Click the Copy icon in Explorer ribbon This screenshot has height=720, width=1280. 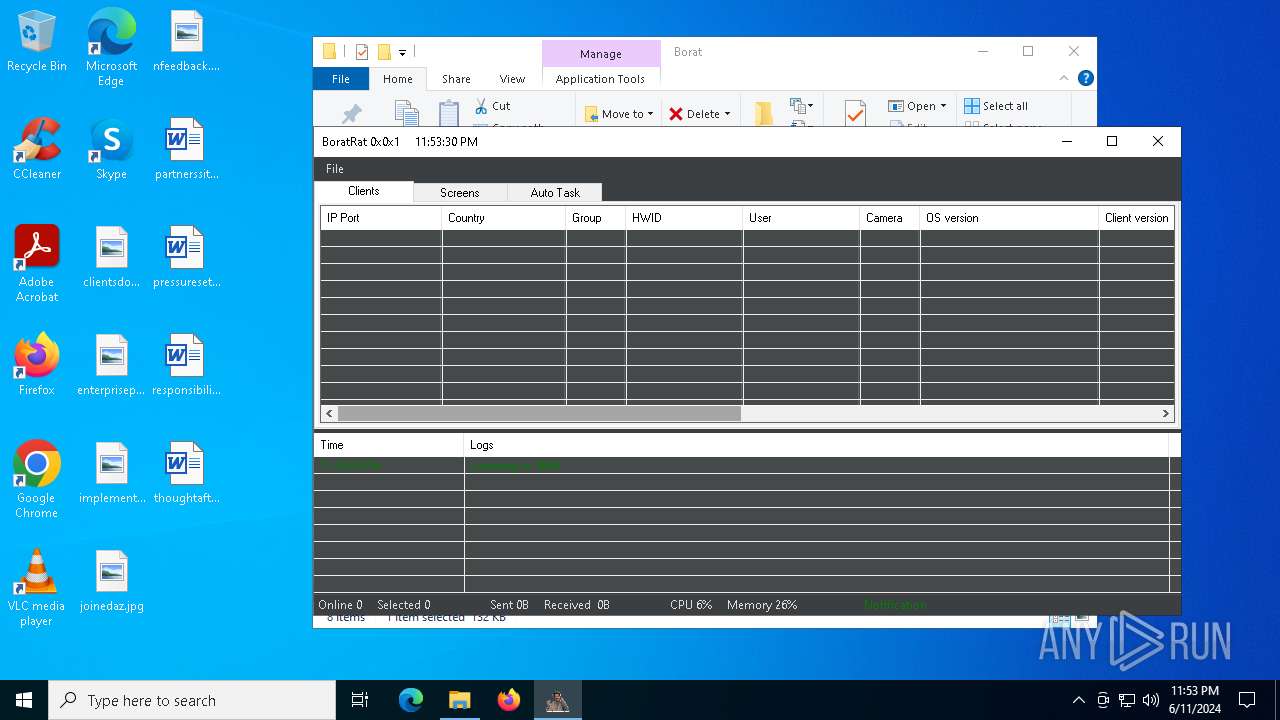coord(406,113)
